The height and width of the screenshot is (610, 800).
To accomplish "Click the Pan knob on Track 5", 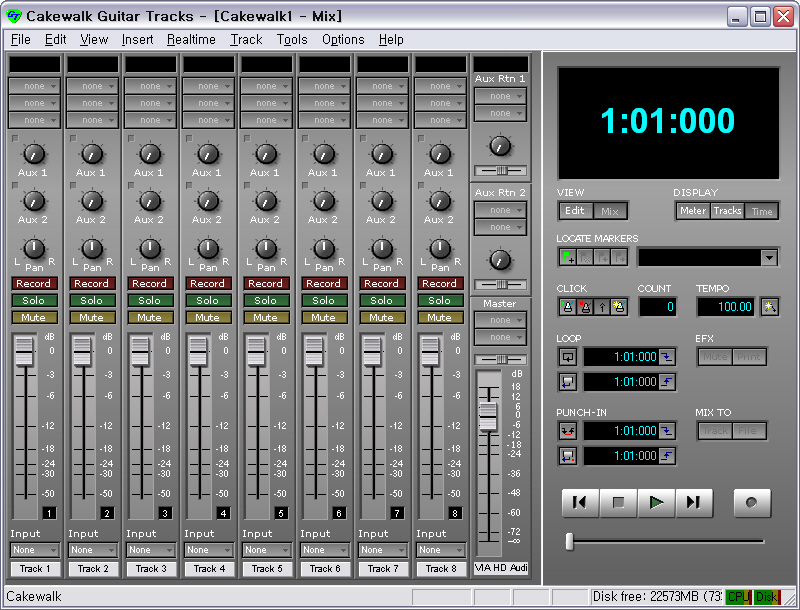I will tap(266, 248).
